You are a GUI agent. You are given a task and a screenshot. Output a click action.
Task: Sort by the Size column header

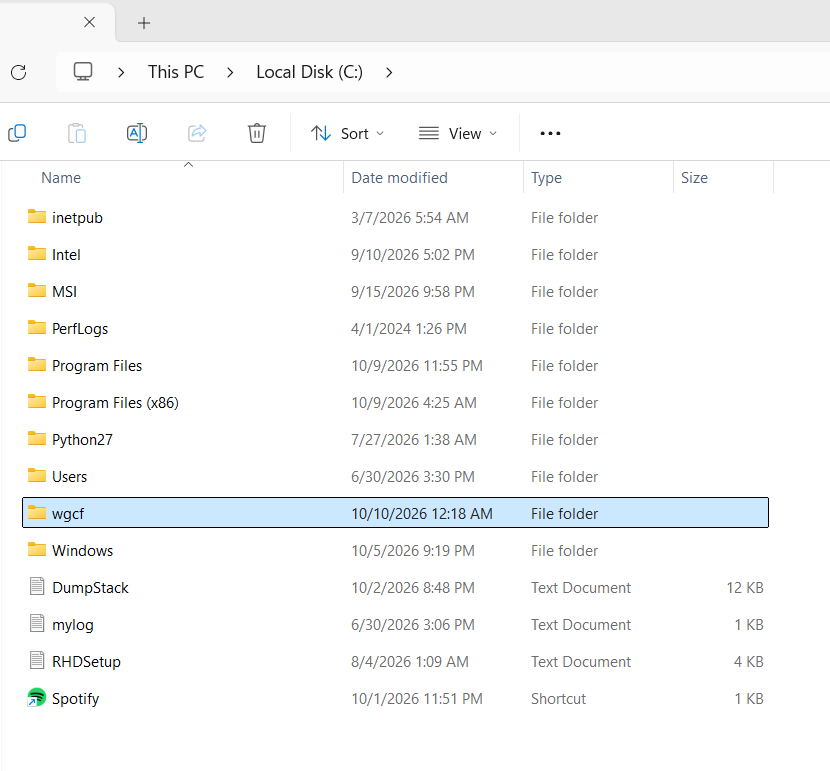point(694,178)
